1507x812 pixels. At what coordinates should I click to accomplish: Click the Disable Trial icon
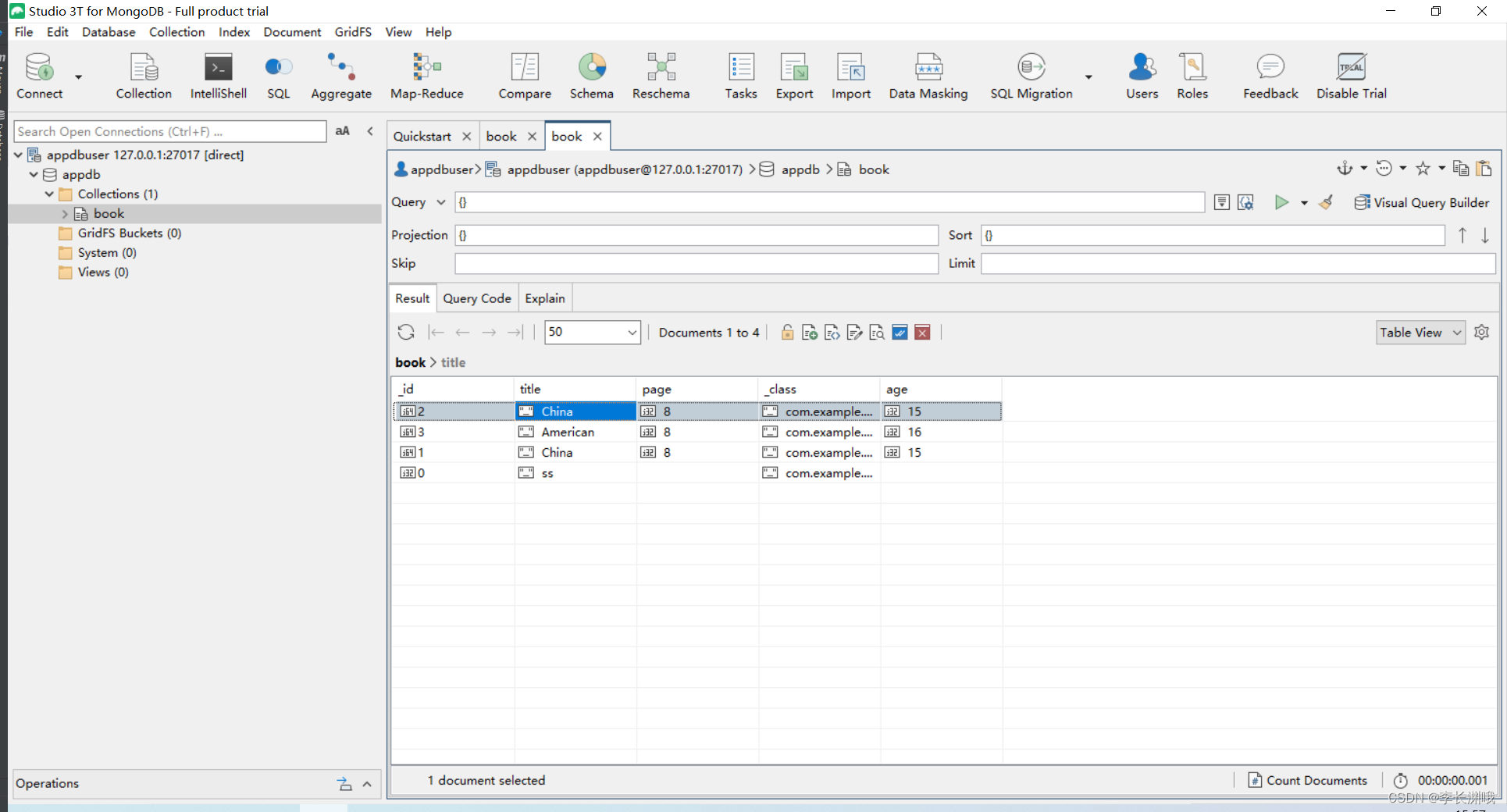(x=1352, y=77)
